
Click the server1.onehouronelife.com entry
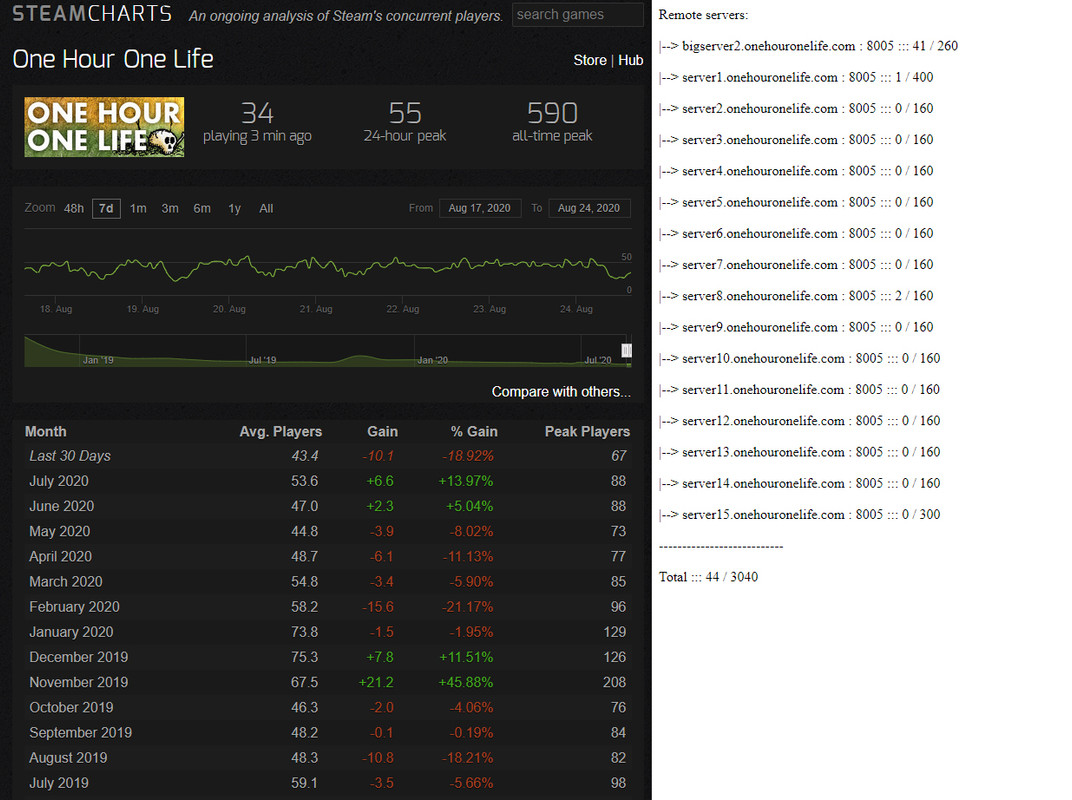coord(796,77)
